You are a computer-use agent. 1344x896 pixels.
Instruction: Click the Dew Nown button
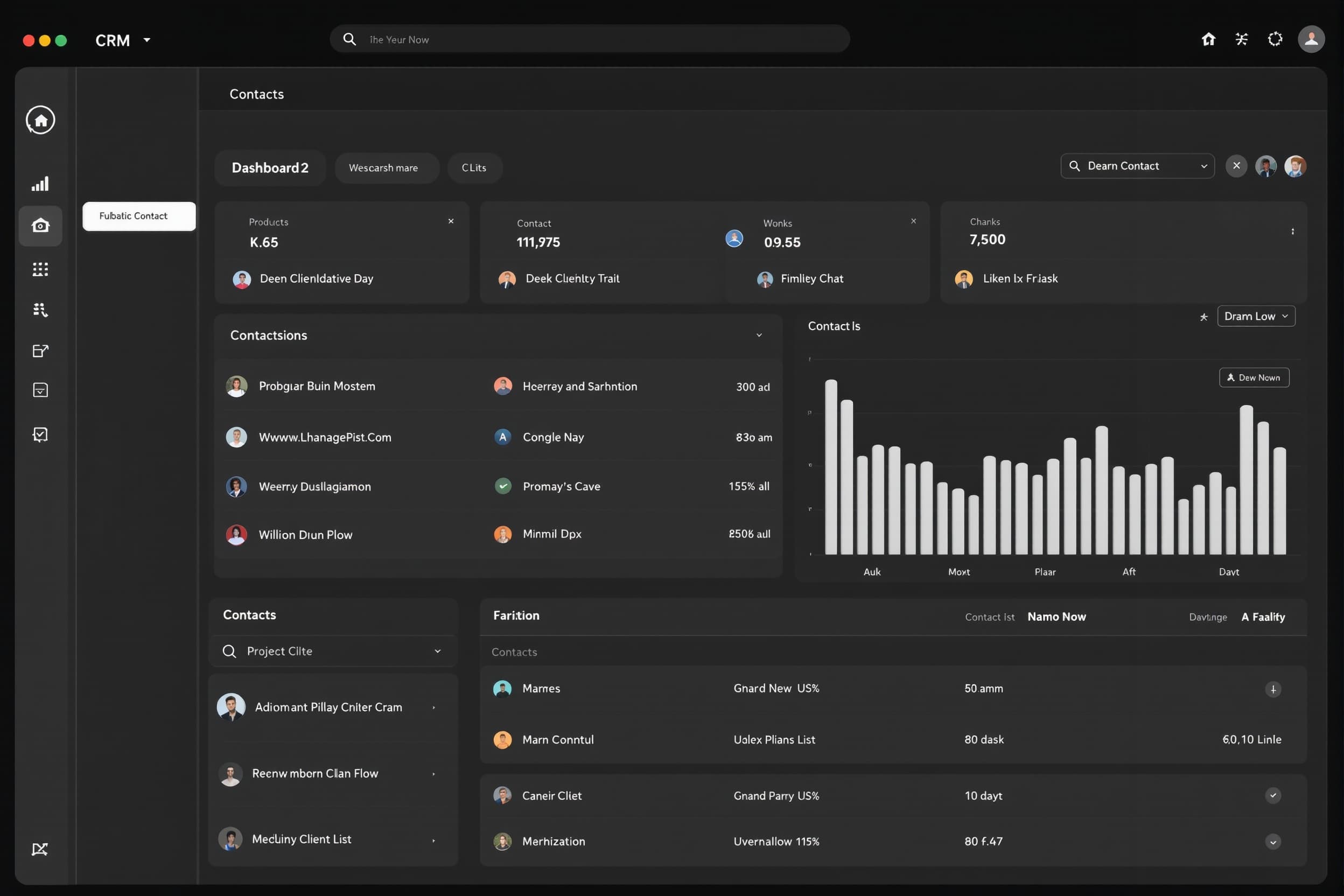coord(1254,377)
